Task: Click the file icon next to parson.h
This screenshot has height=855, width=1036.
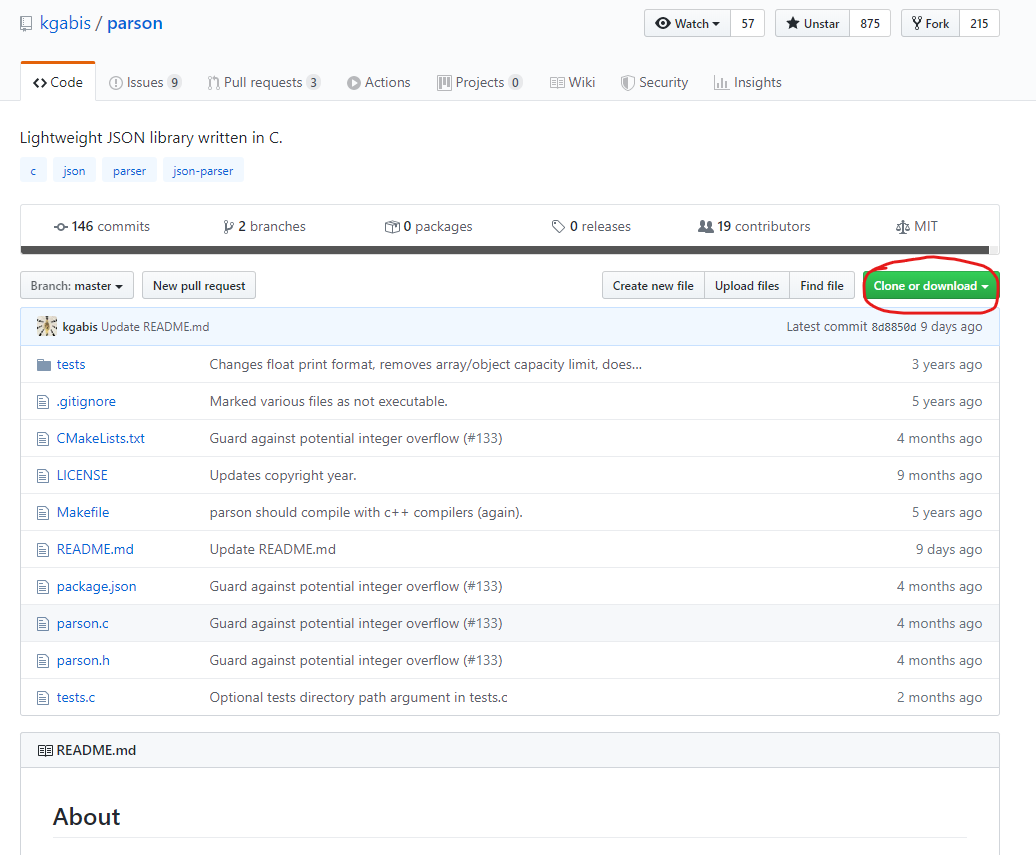Action: (43, 661)
